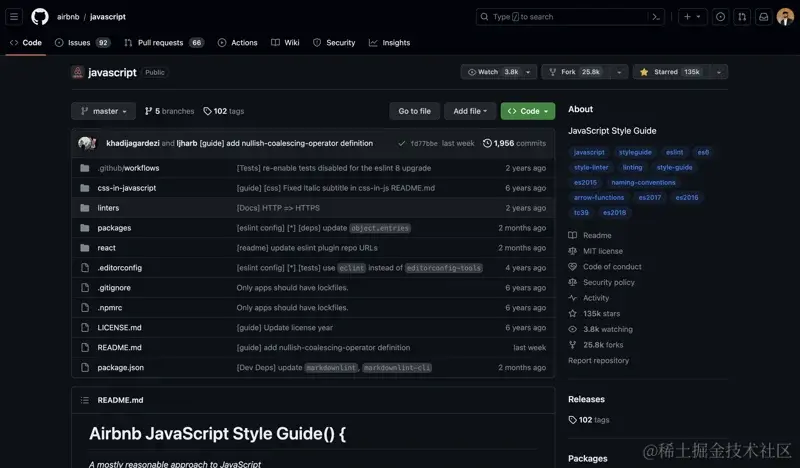The height and width of the screenshot is (468, 800).
Task: Open the 25.8k forks link
Action: click(595, 345)
